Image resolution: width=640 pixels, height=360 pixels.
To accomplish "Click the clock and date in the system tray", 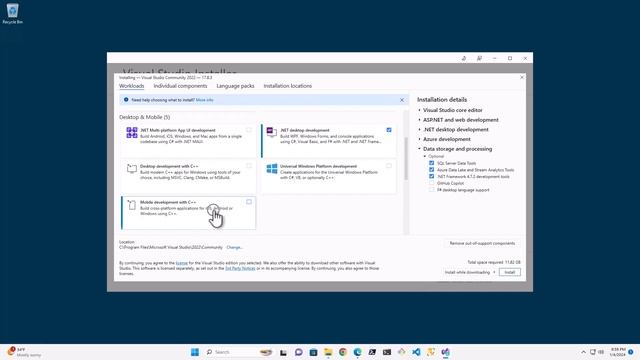I will pos(618,352).
